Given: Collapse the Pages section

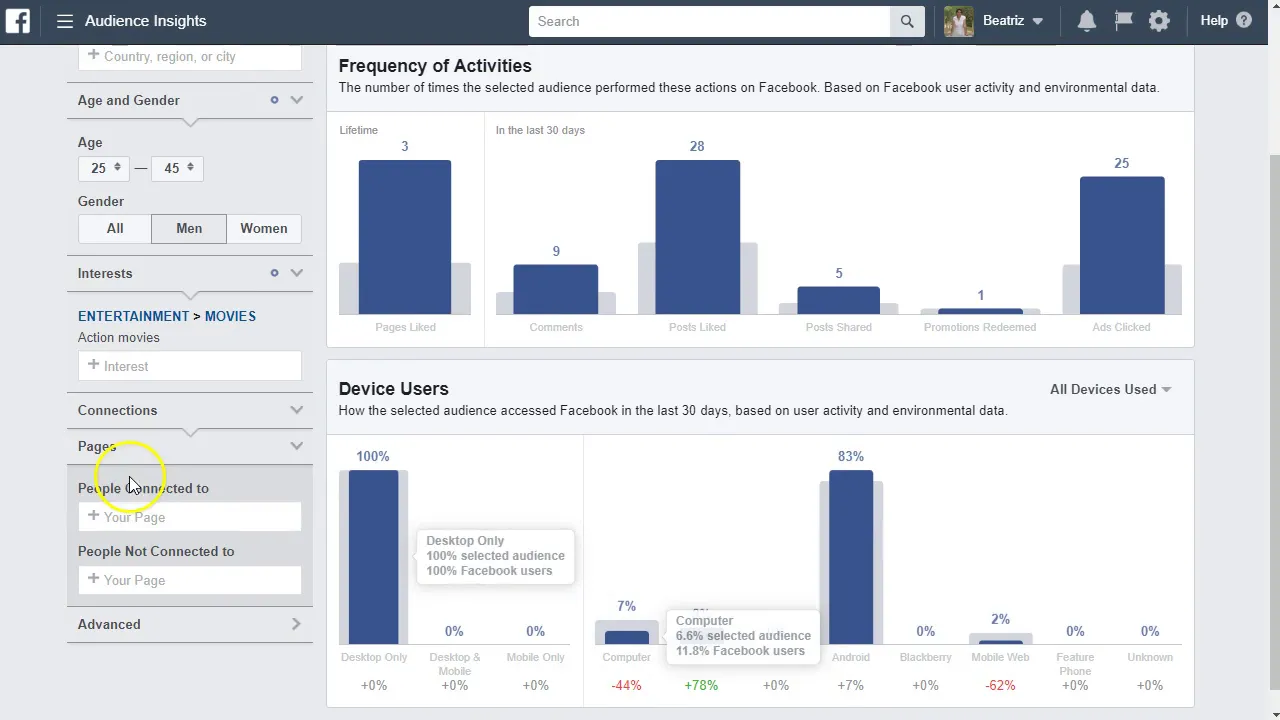Looking at the screenshot, I should point(297,446).
